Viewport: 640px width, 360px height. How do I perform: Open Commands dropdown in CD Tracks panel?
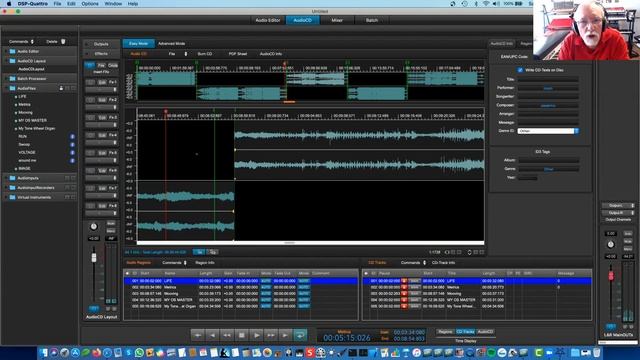pos(413,263)
